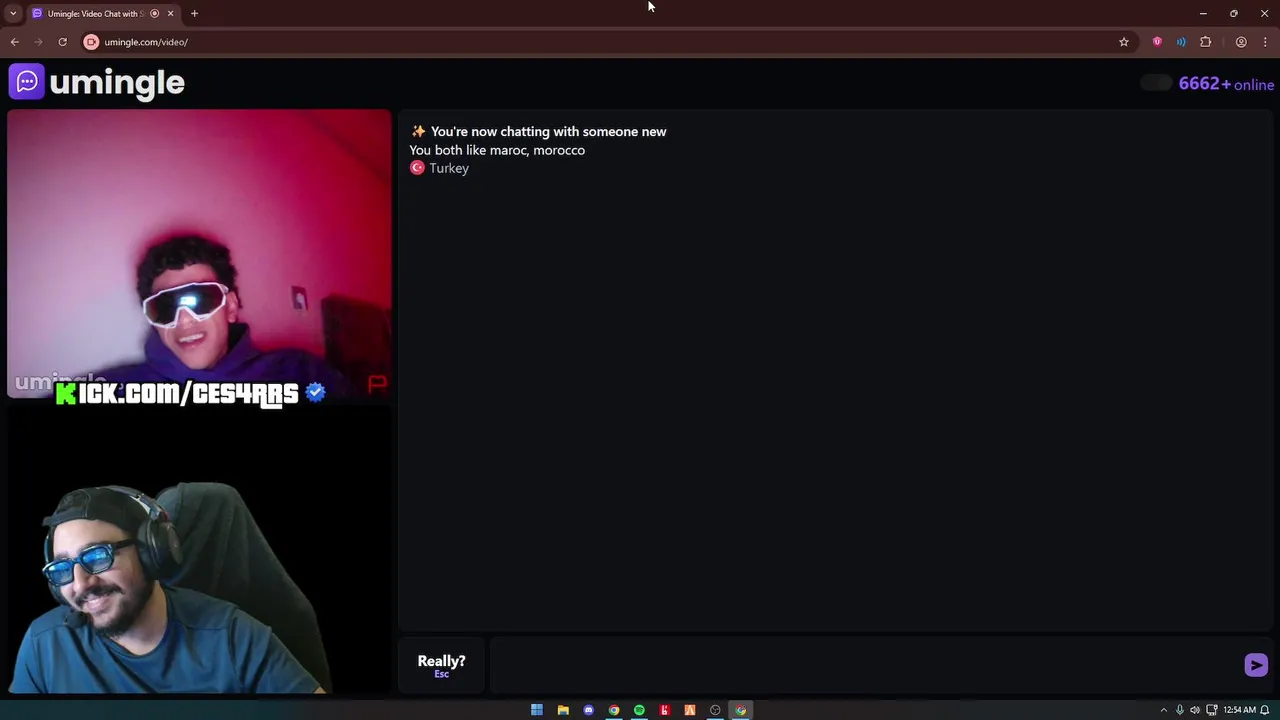The image size is (1280, 720).
Task: Expand the tab search dropdown arrow
Action: pyautogui.click(x=12, y=13)
